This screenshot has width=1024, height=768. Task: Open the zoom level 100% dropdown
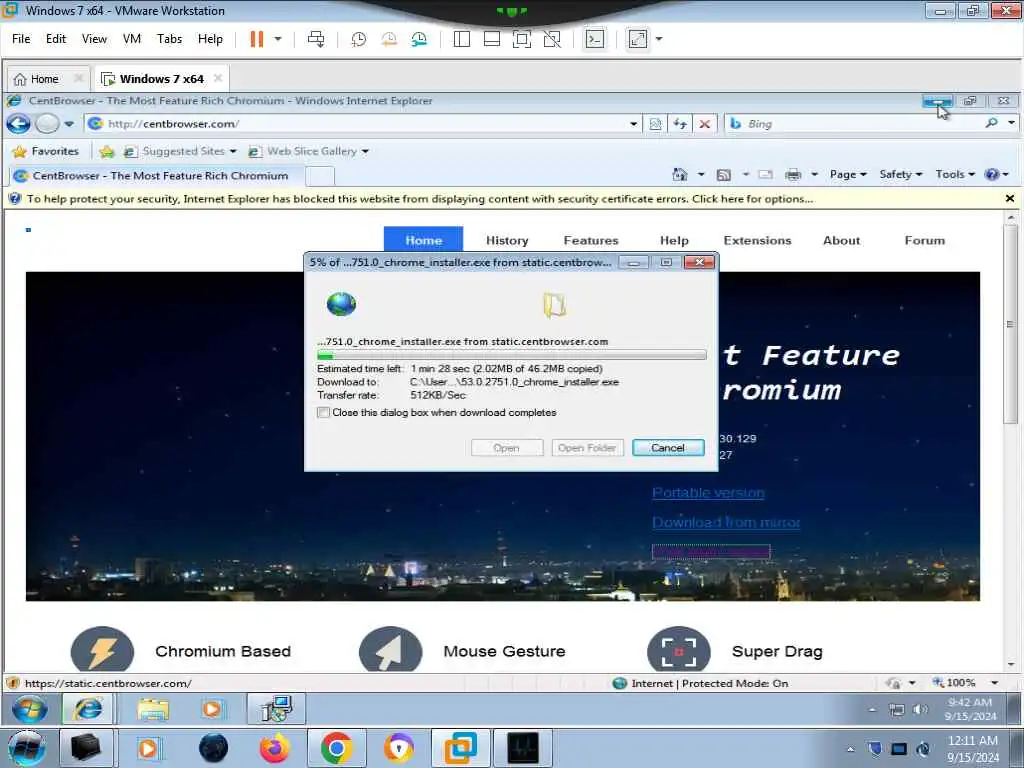click(995, 683)
